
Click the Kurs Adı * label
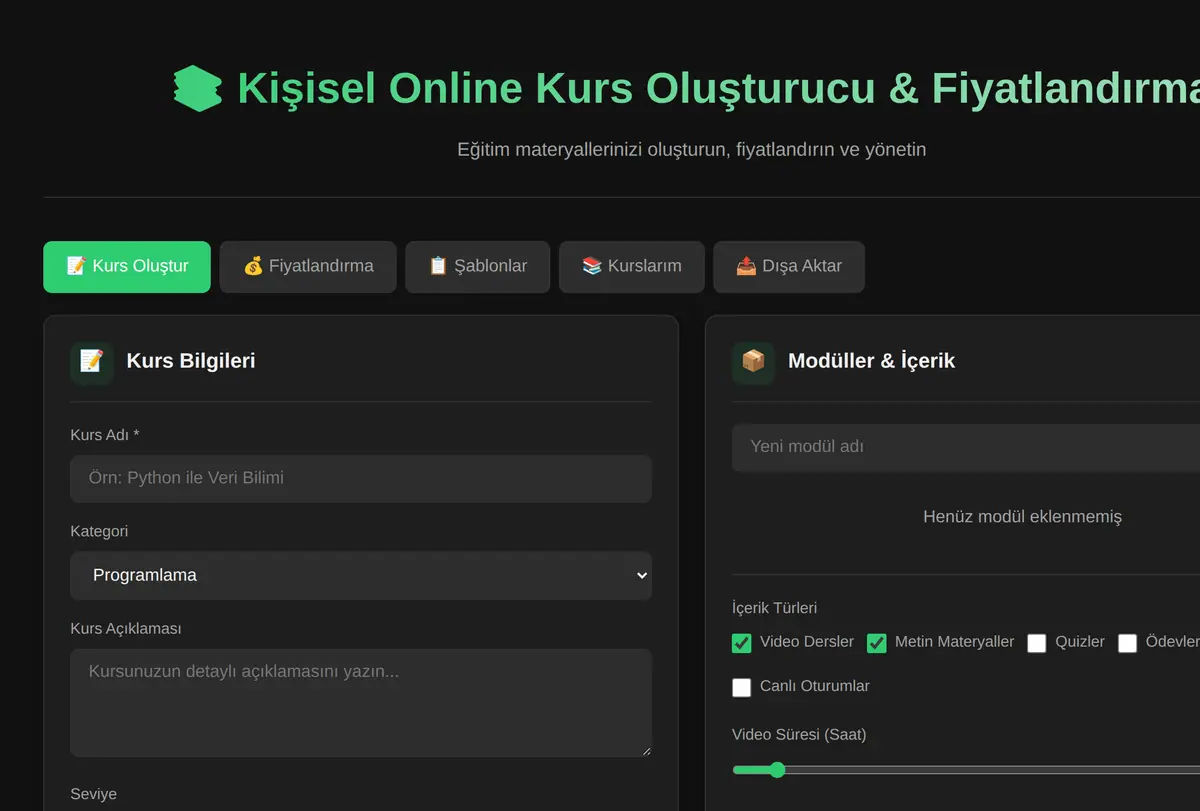point(104,435)
